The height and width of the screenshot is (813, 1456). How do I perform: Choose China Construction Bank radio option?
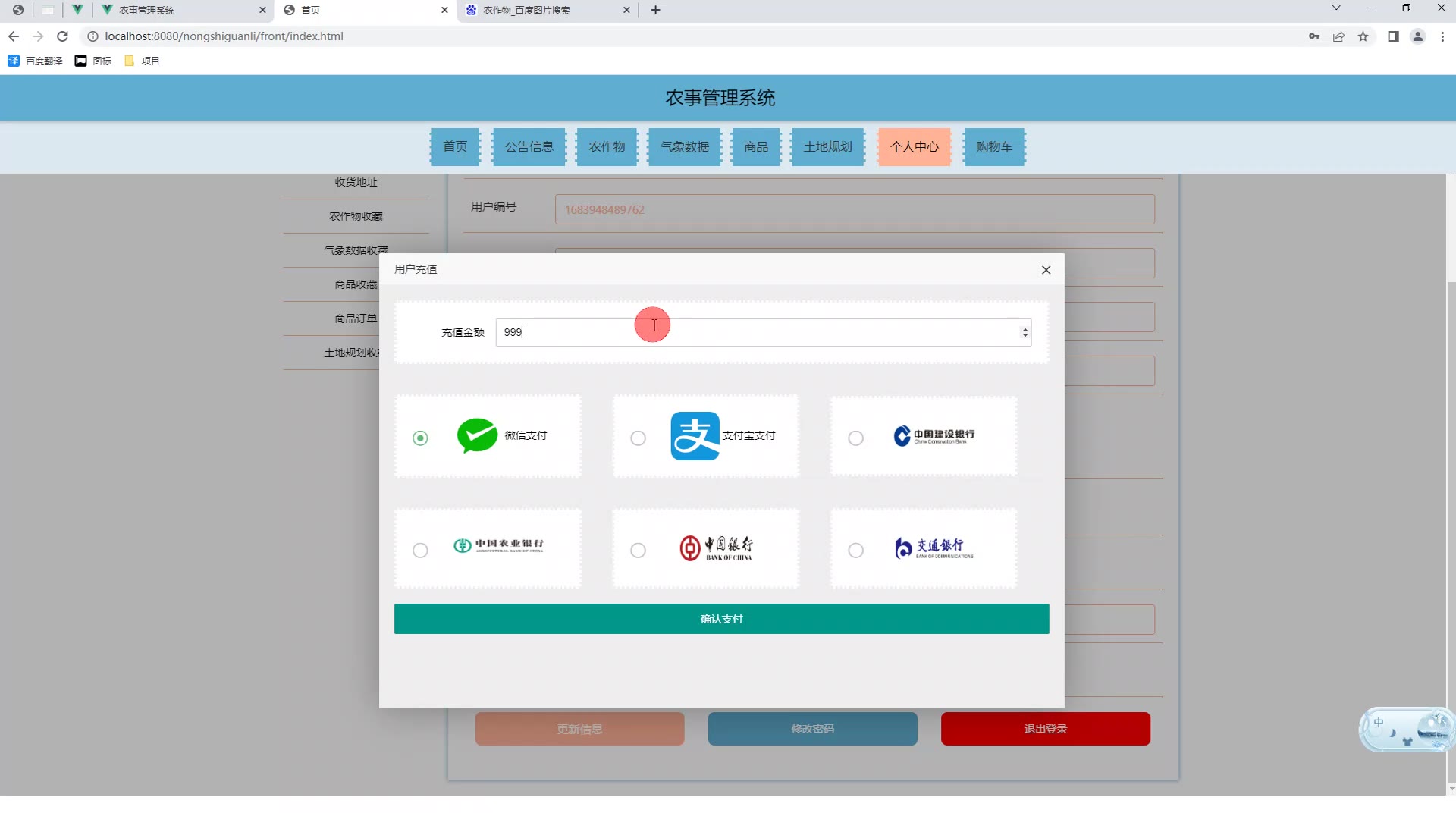(856, 438)
